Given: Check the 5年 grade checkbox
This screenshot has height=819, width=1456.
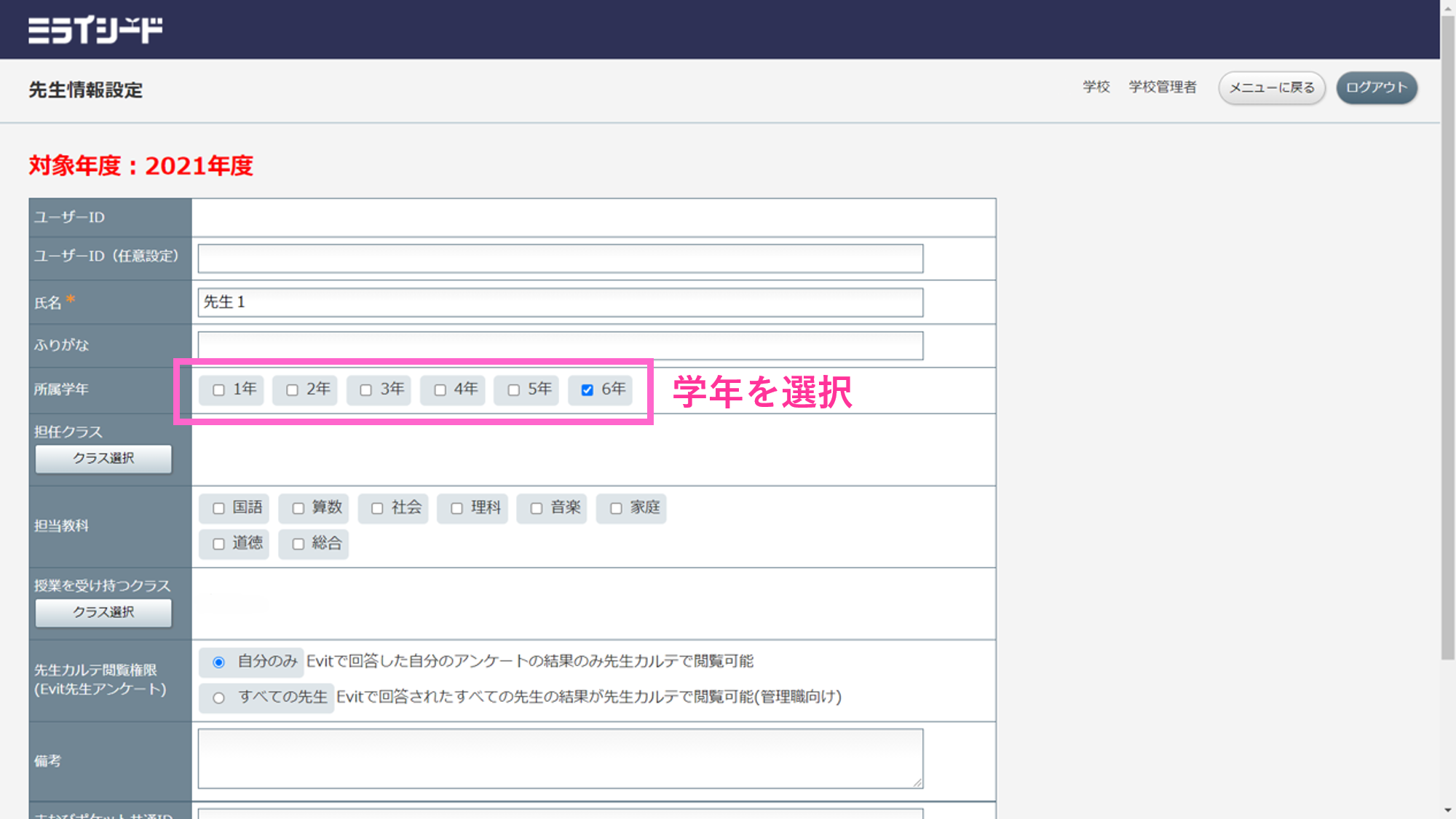Looking at the screenshot, I should tap(513, 390).
